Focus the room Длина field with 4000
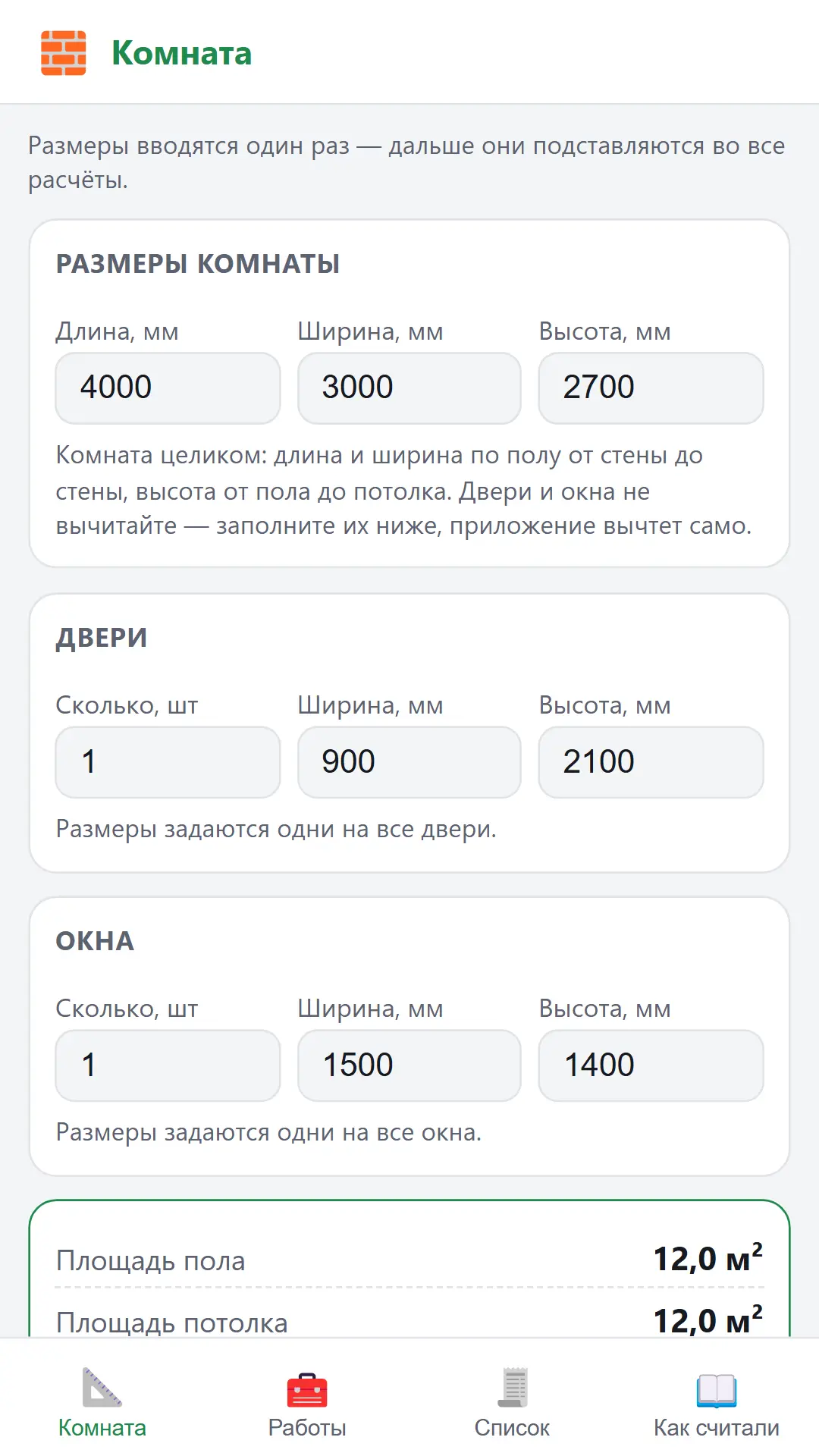Image resolution: width=819 pixels, height=1456 pixels. click(x=168, y=388)
